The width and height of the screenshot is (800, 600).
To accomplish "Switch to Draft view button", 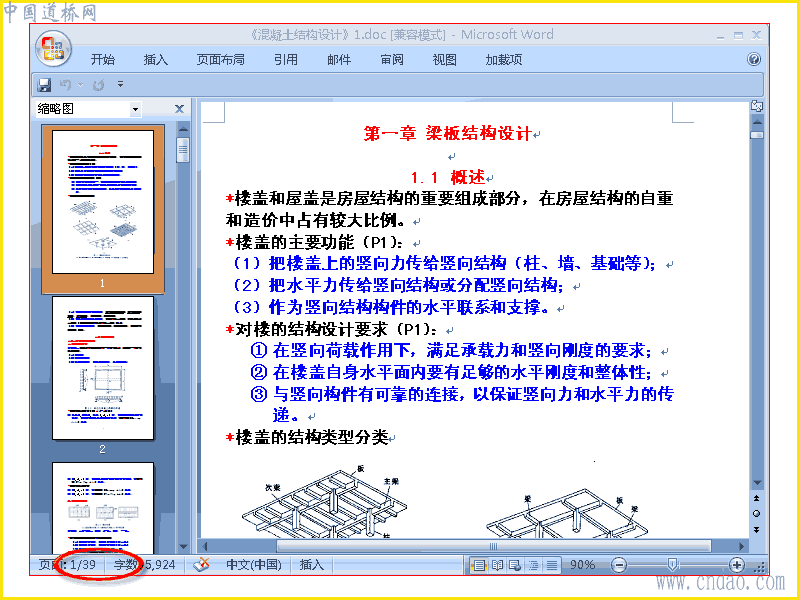I will [552, 565].
